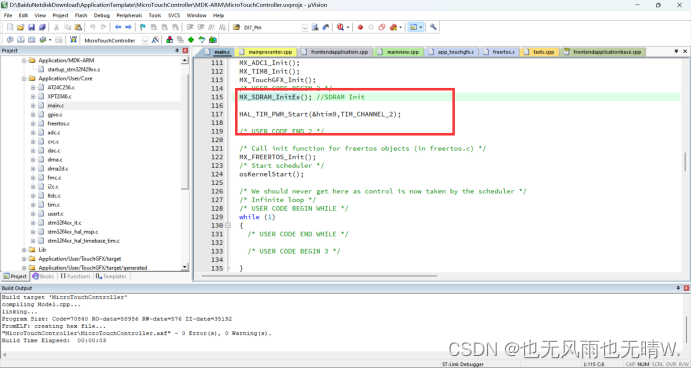Open the DI7_Pin find combo box dropdown

click(305, 27)
